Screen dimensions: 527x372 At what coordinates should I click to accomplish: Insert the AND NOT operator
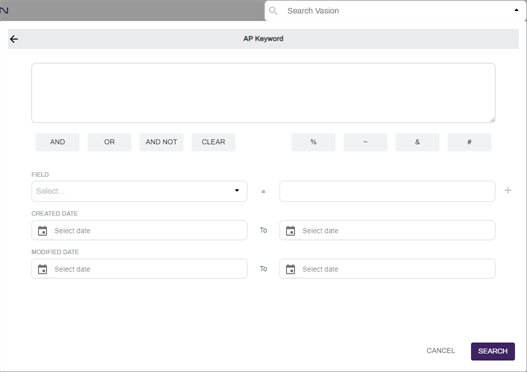click(161, 142)
